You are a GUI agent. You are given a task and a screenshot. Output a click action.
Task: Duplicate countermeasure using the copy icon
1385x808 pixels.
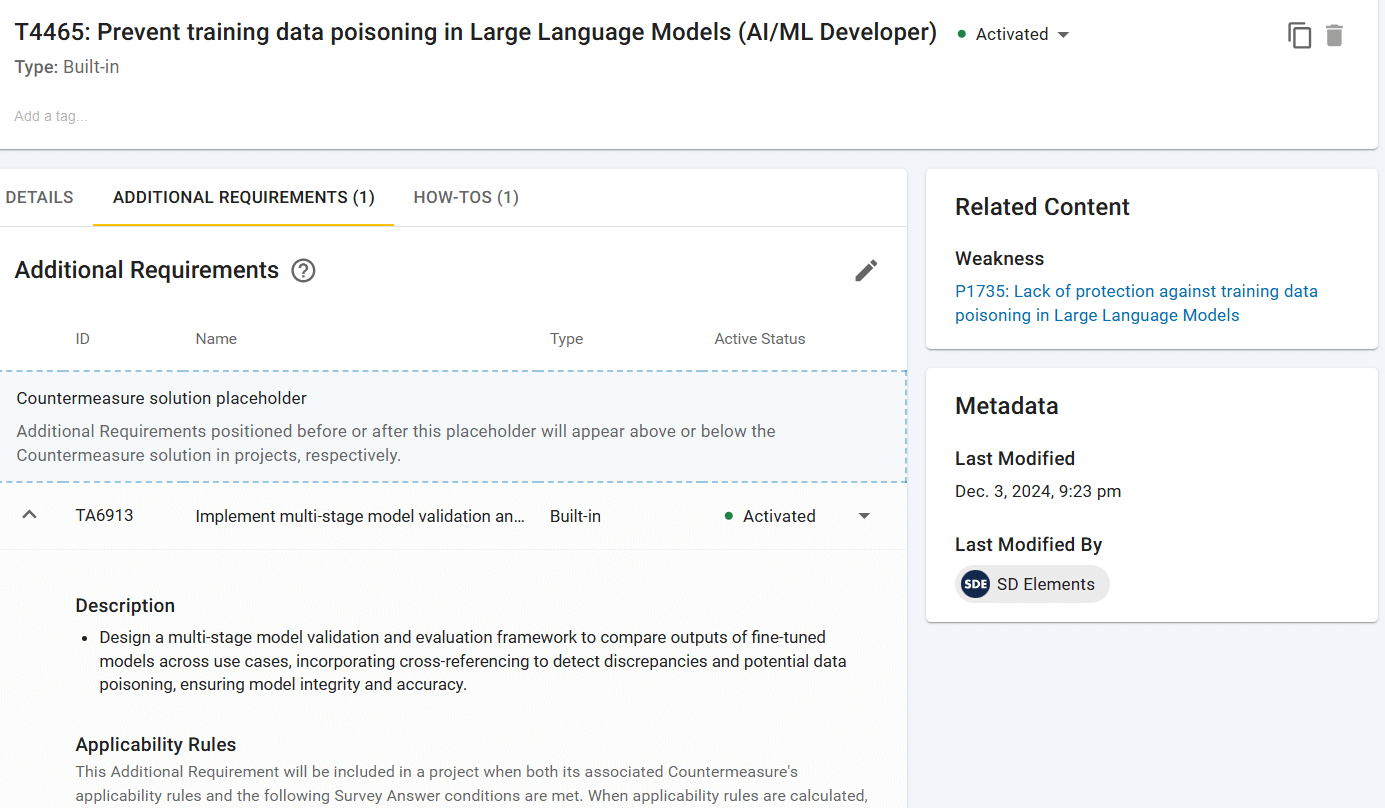pyautogui.click(x=1299, y=36)
